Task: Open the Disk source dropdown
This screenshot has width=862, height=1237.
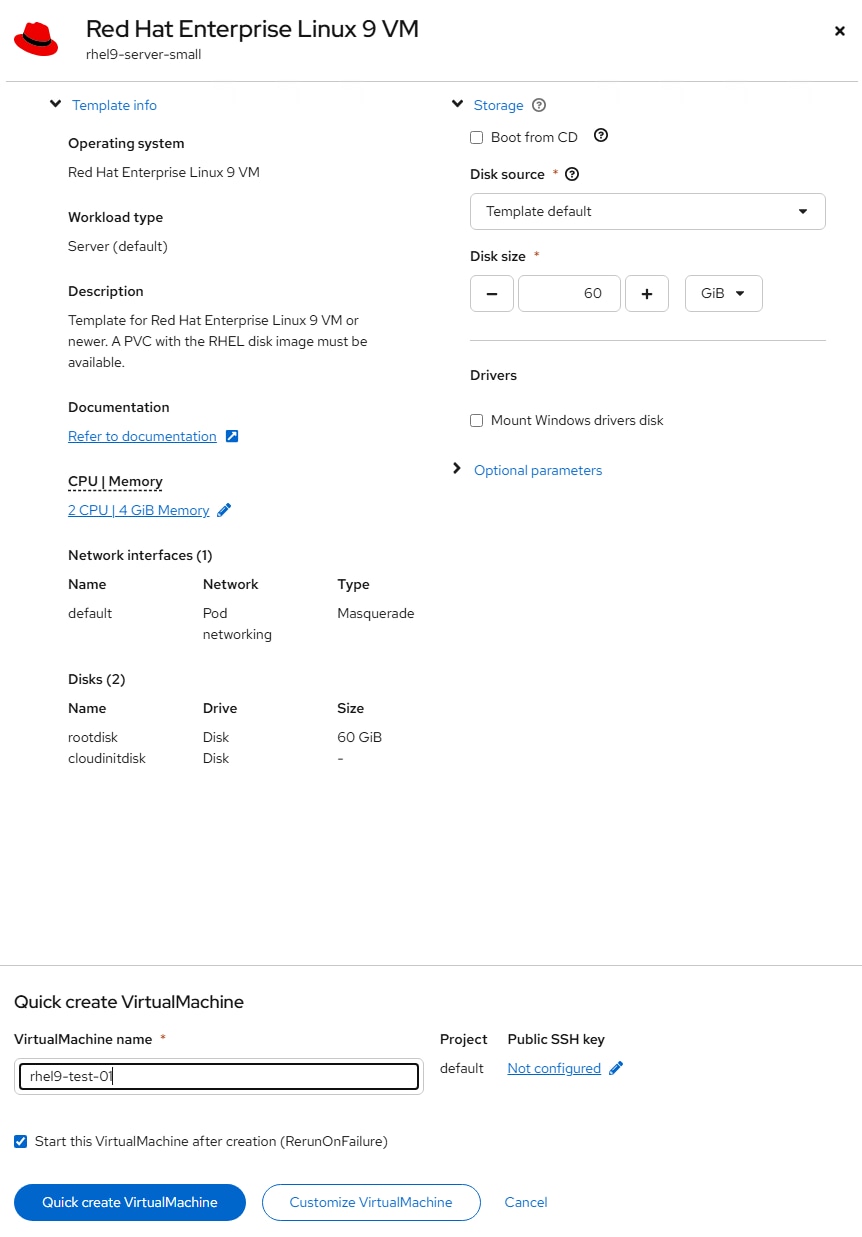Action: coord(648,211)
